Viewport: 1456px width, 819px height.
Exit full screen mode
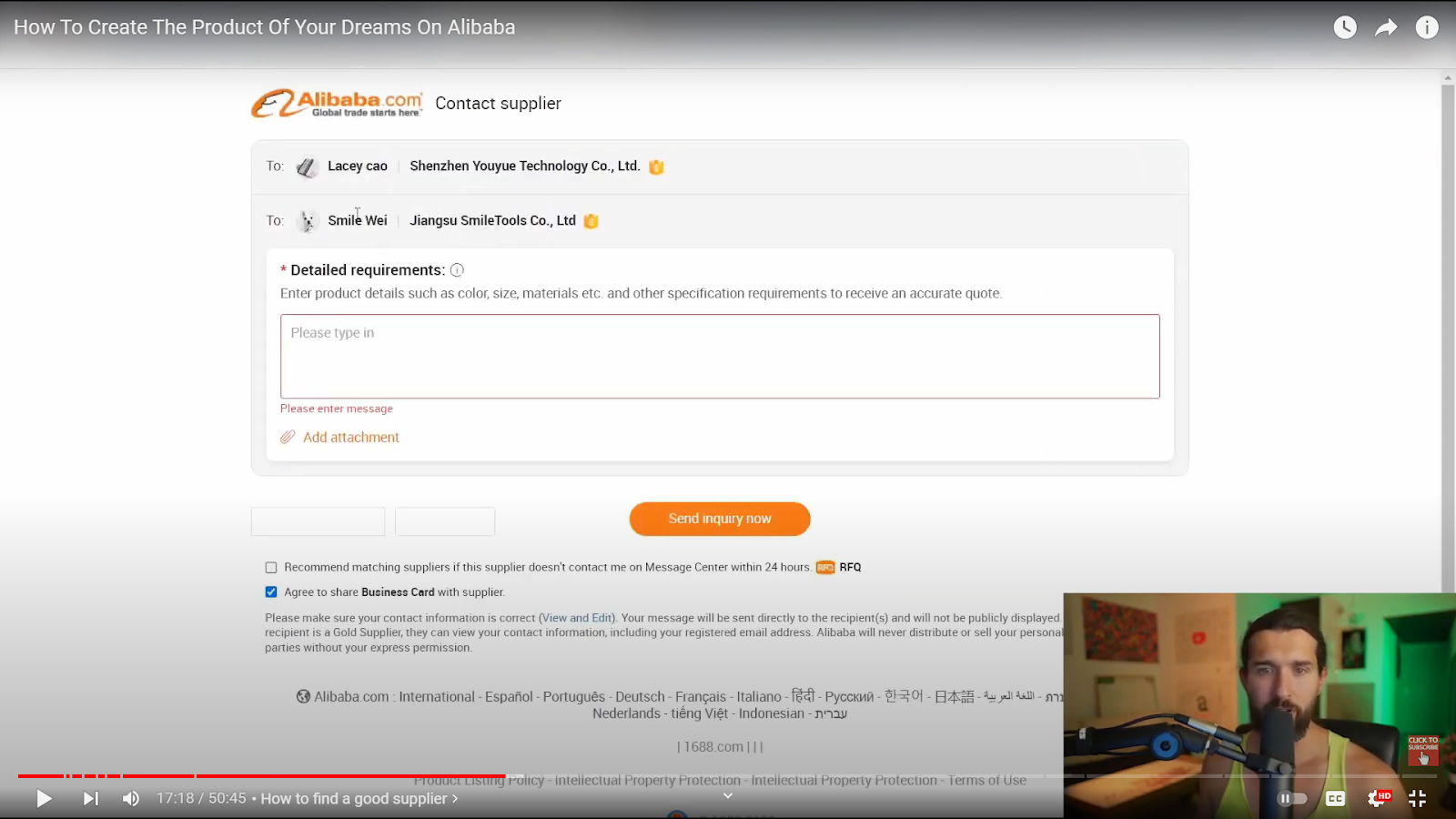[1417, 798]
